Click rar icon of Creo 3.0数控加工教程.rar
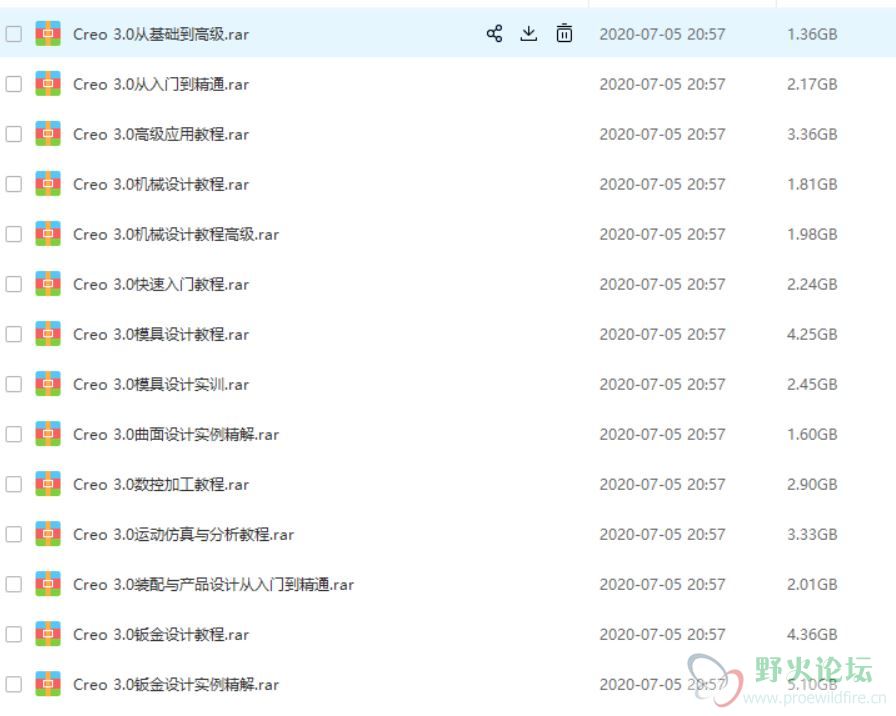The height and width of the screenshot is (716, 896). point(48,484)
